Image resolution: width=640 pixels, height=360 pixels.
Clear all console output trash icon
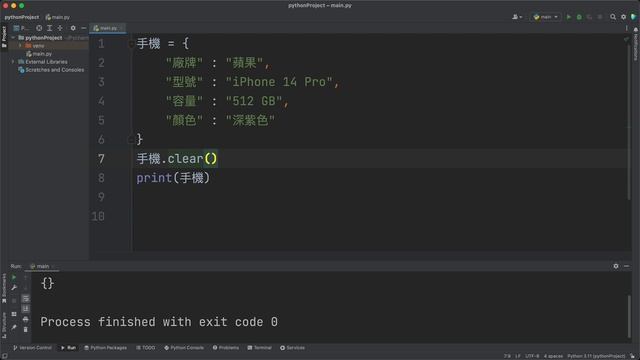click(x=26, y=329)
